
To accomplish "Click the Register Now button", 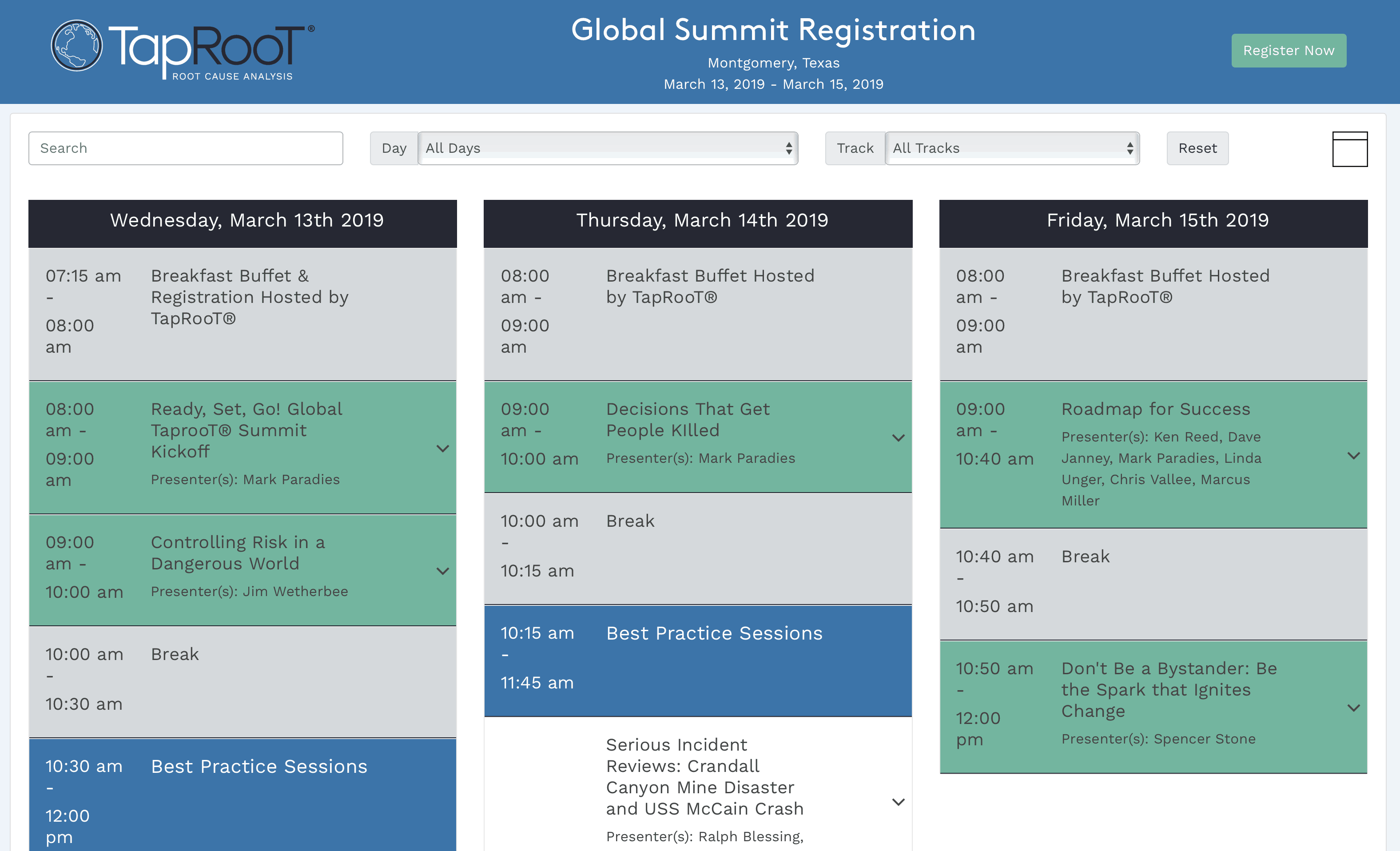I will 1288,51.
